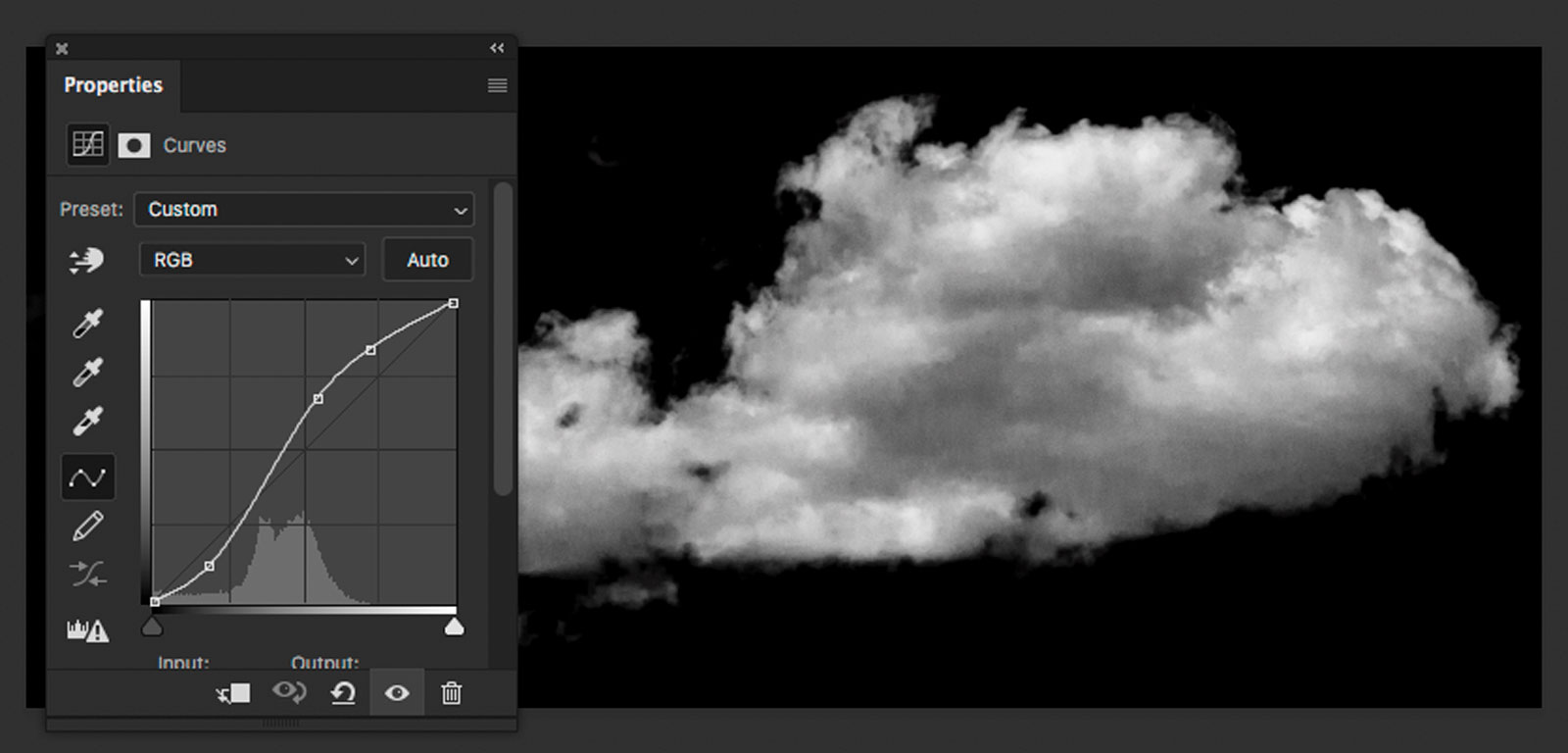Toggle view previous state button
The height and width of the screenshot is (753, 1568).
pyautogui.click(x=289, y=693)
